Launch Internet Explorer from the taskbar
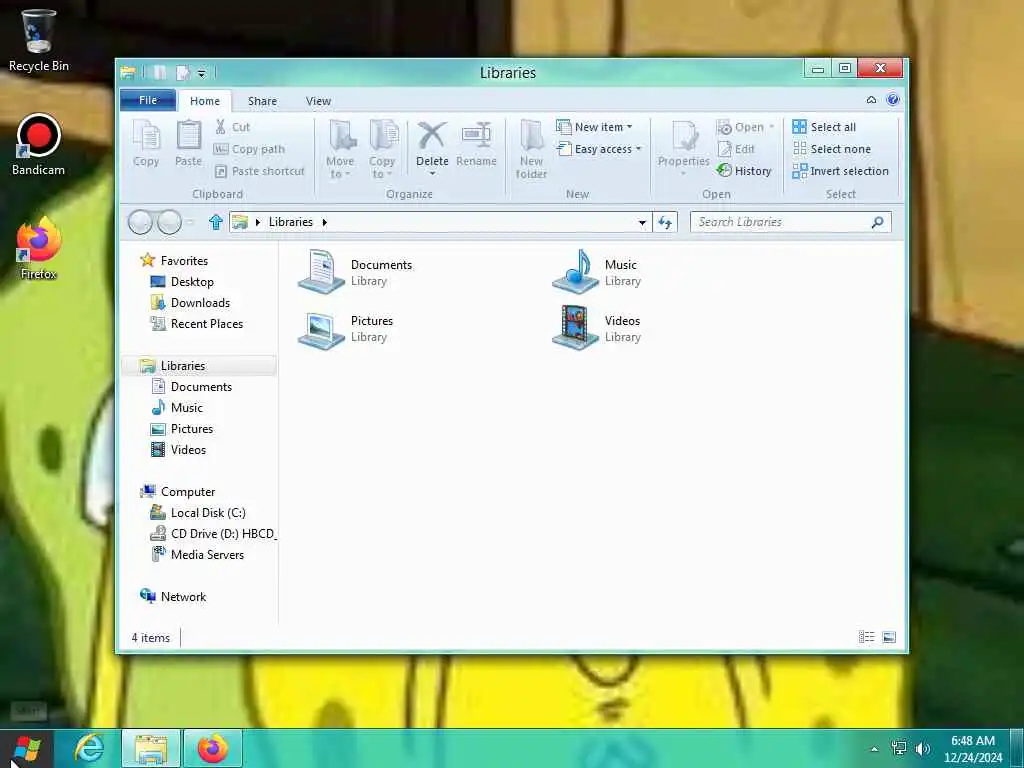 [89, 748]
